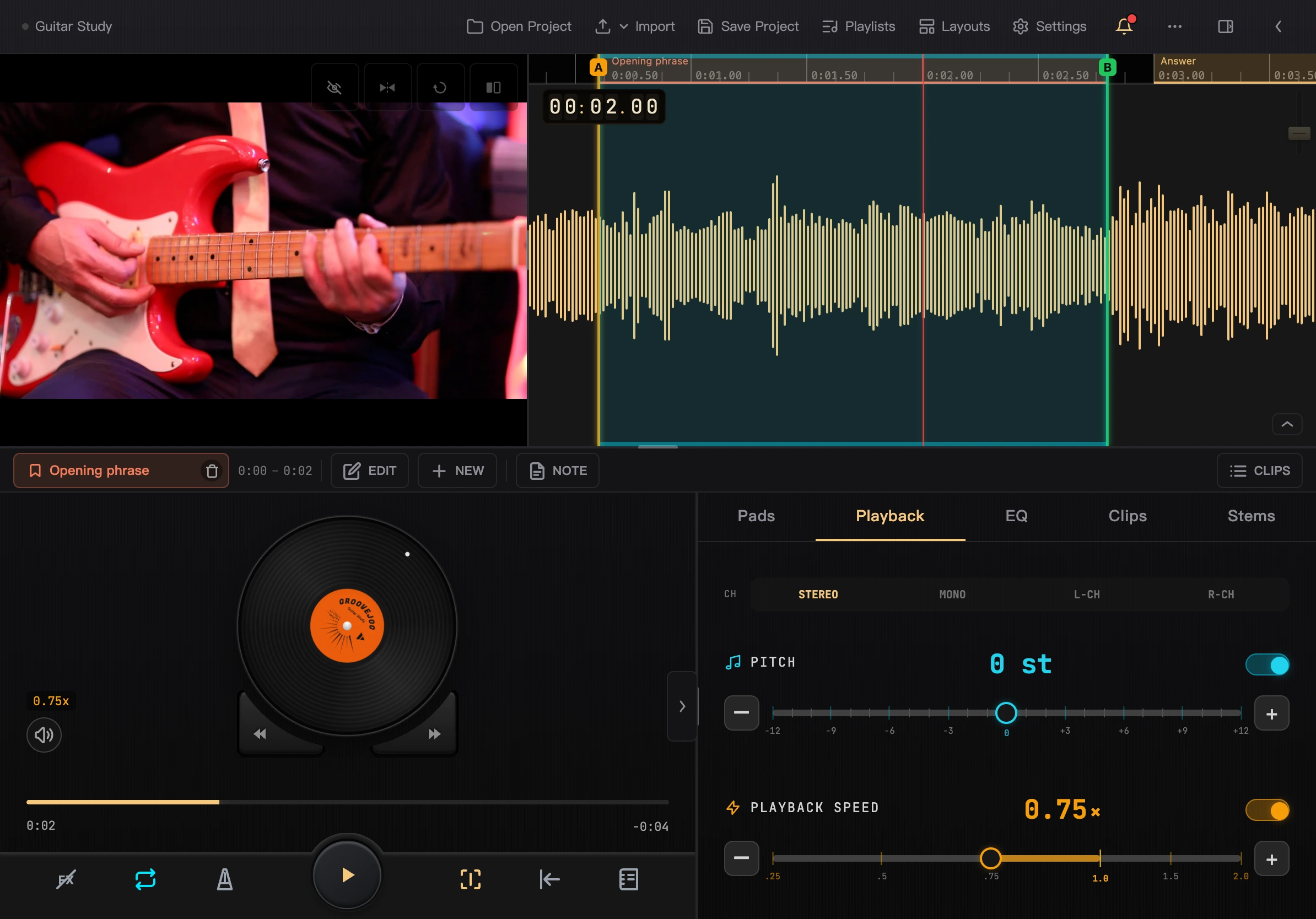The height and width of the screenshot is (919, 1316).
Task: Switch to the Clips tab
Action: [1128, 516]
